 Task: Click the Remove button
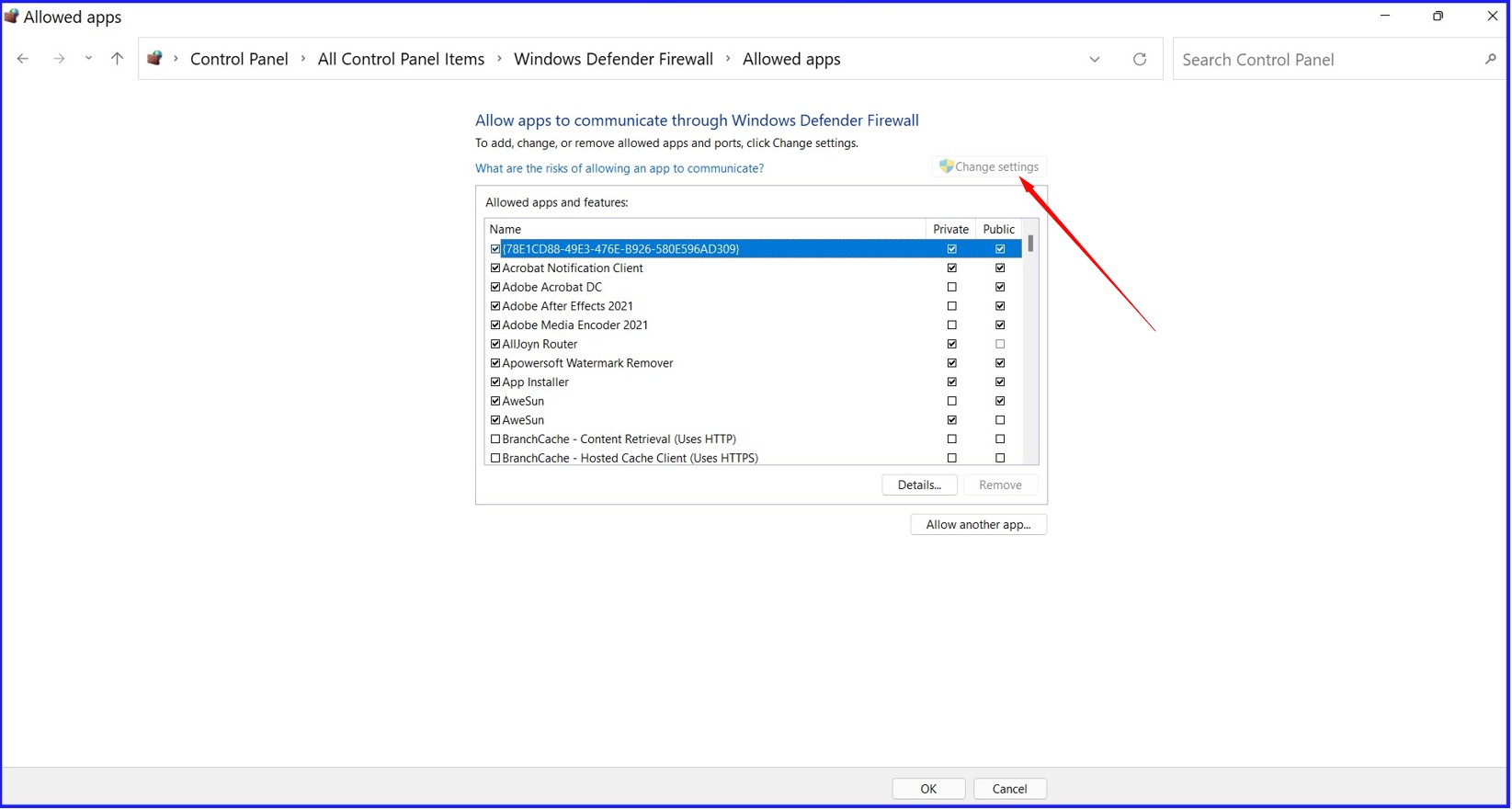(1000, 485)
